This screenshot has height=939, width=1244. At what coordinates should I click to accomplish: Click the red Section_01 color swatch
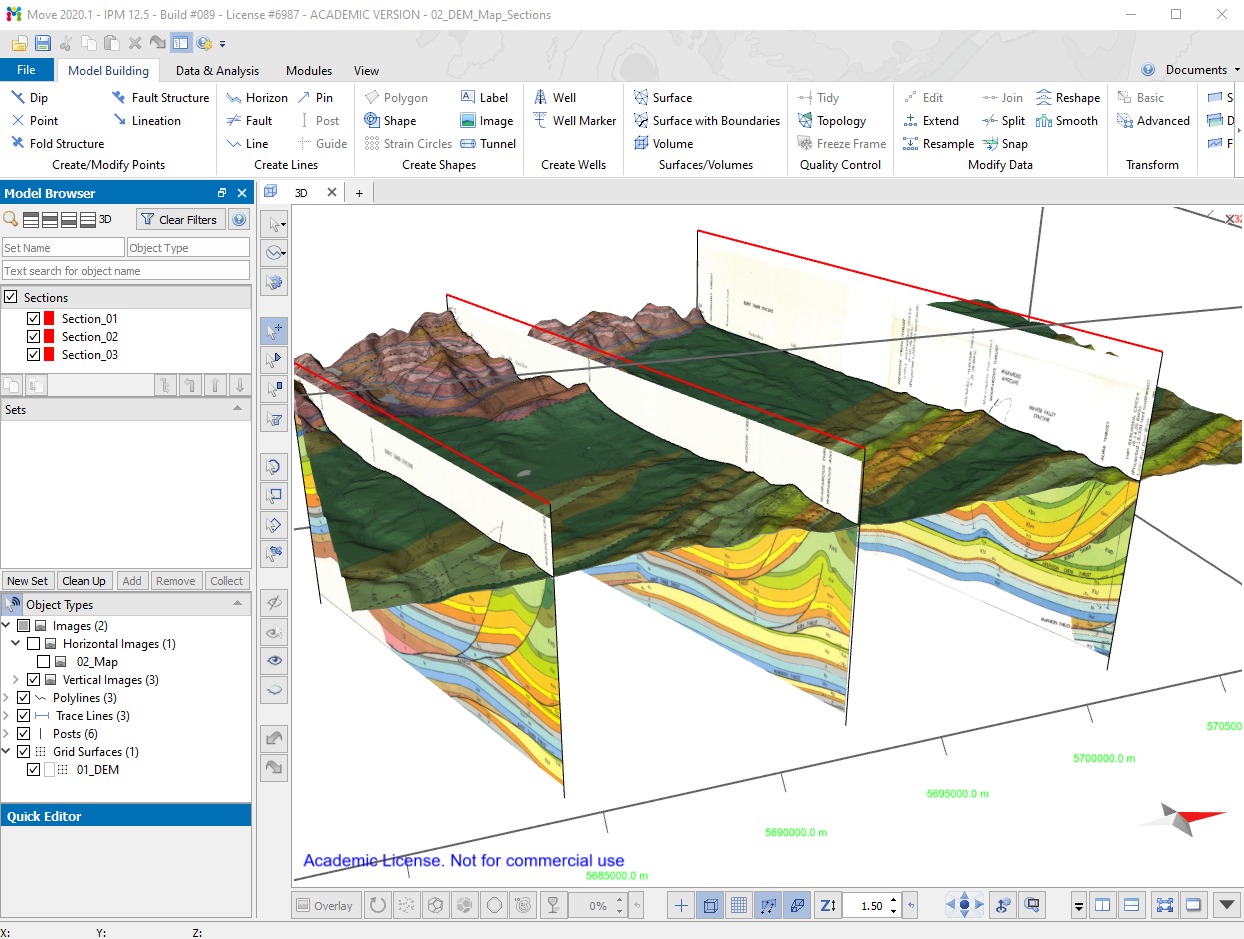pyautogui.click(x=49, y=319)
